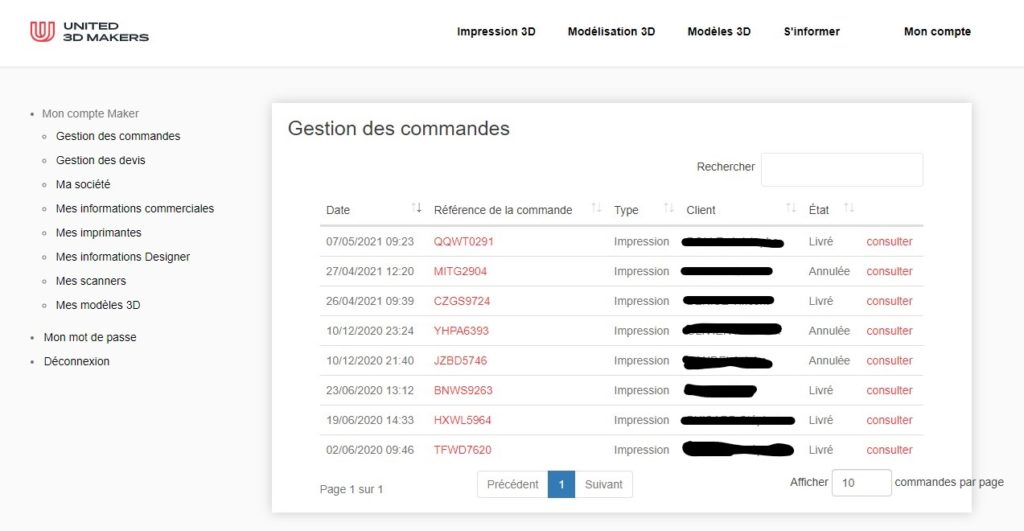The height and width of the screenshot is (531, 1024).
Task: Click consulter for order TFWD7620
Action: point(889,449)
